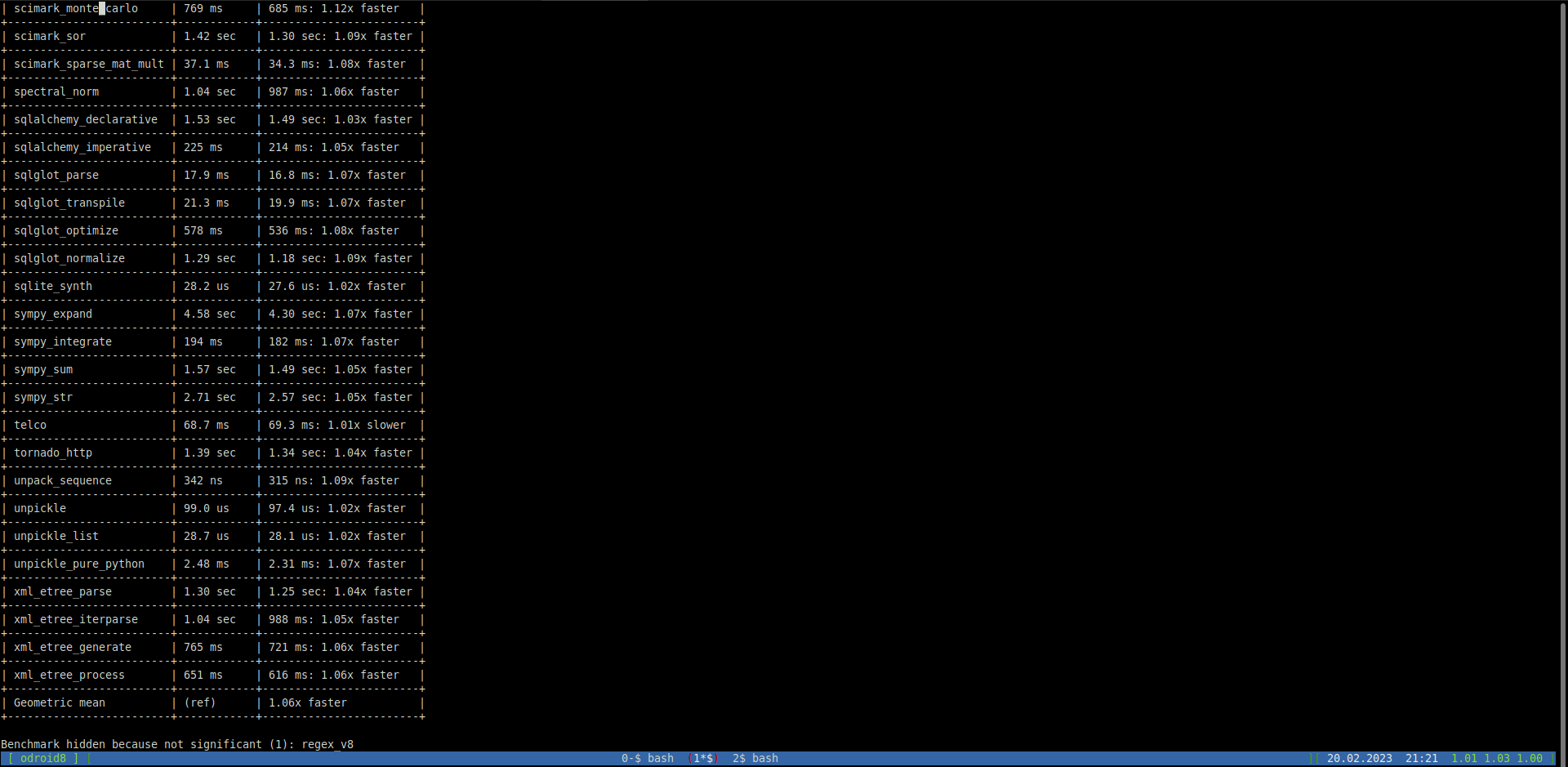Screen dimensions: 1568x767
Task: Click the sqlglot_parse benchmark name
Action: point(56,176)
